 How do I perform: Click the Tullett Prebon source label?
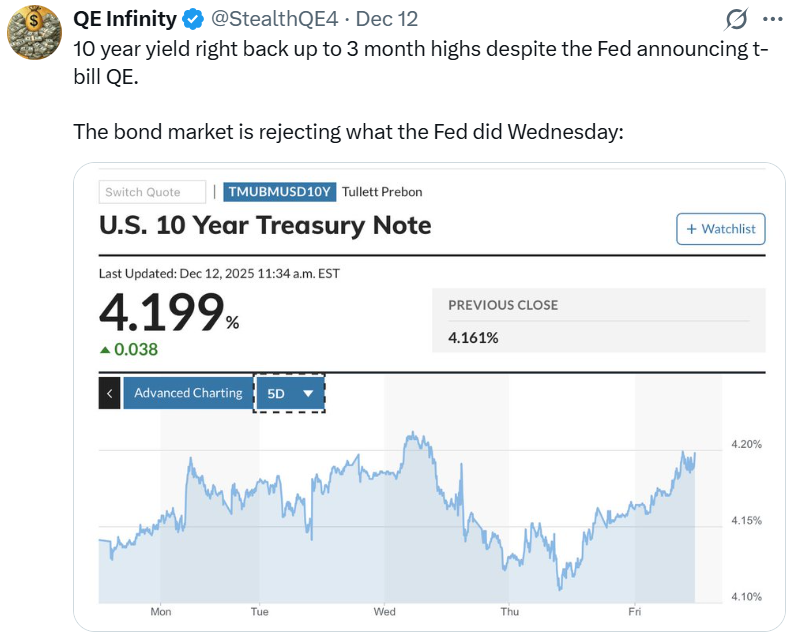(x=382, y=192)
